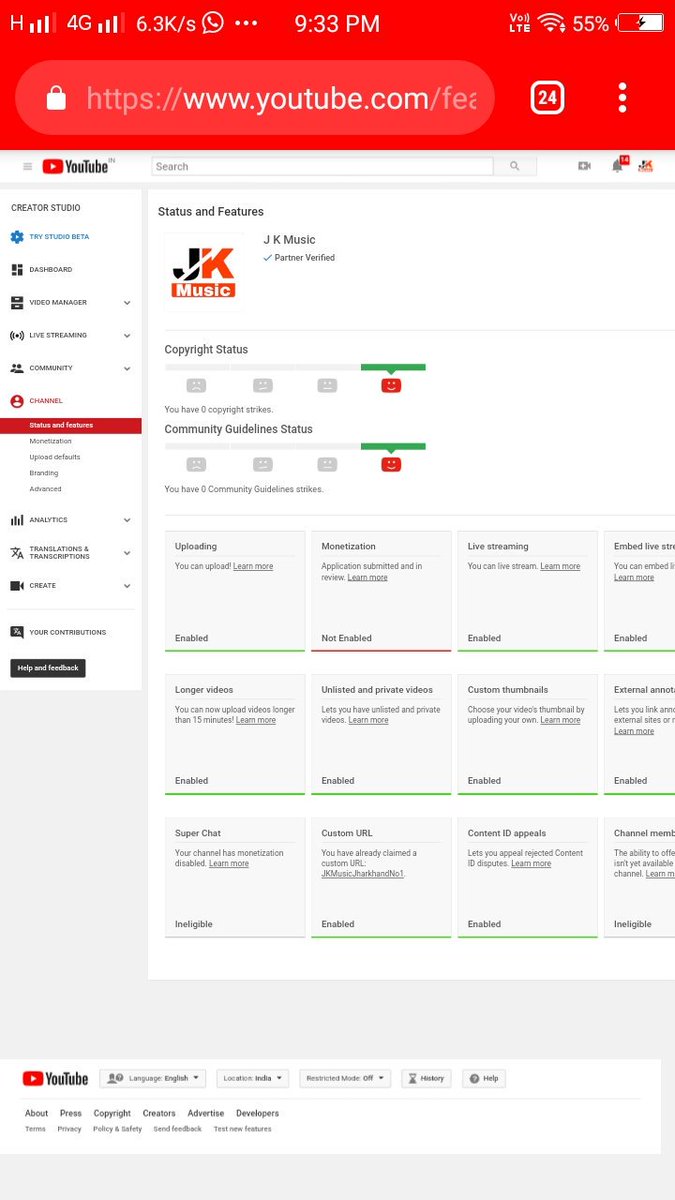Tap the address bar padlock icon
The height and width of the screenshot is (1200, 675).
56,97
